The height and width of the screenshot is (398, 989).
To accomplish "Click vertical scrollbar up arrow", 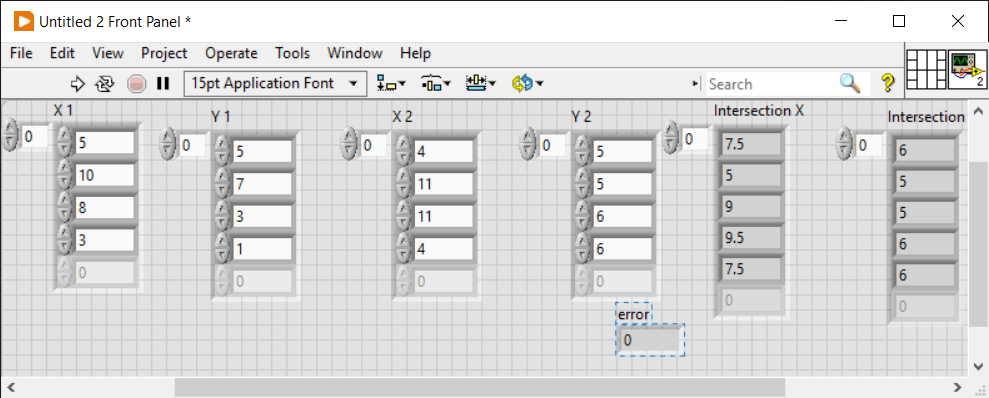I will tap(978, 111).
